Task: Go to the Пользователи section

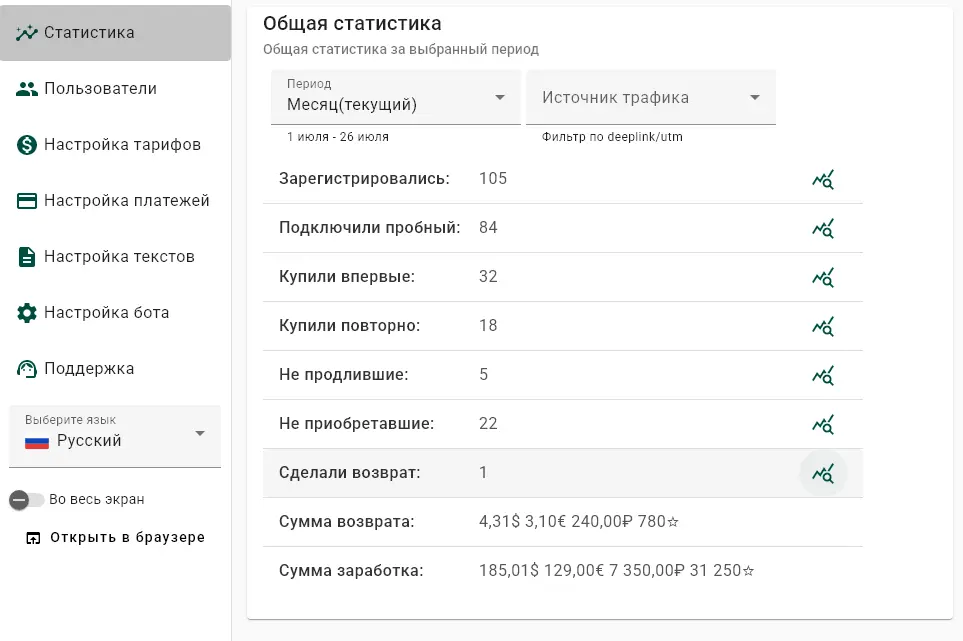Action: (x=115, y=89)
